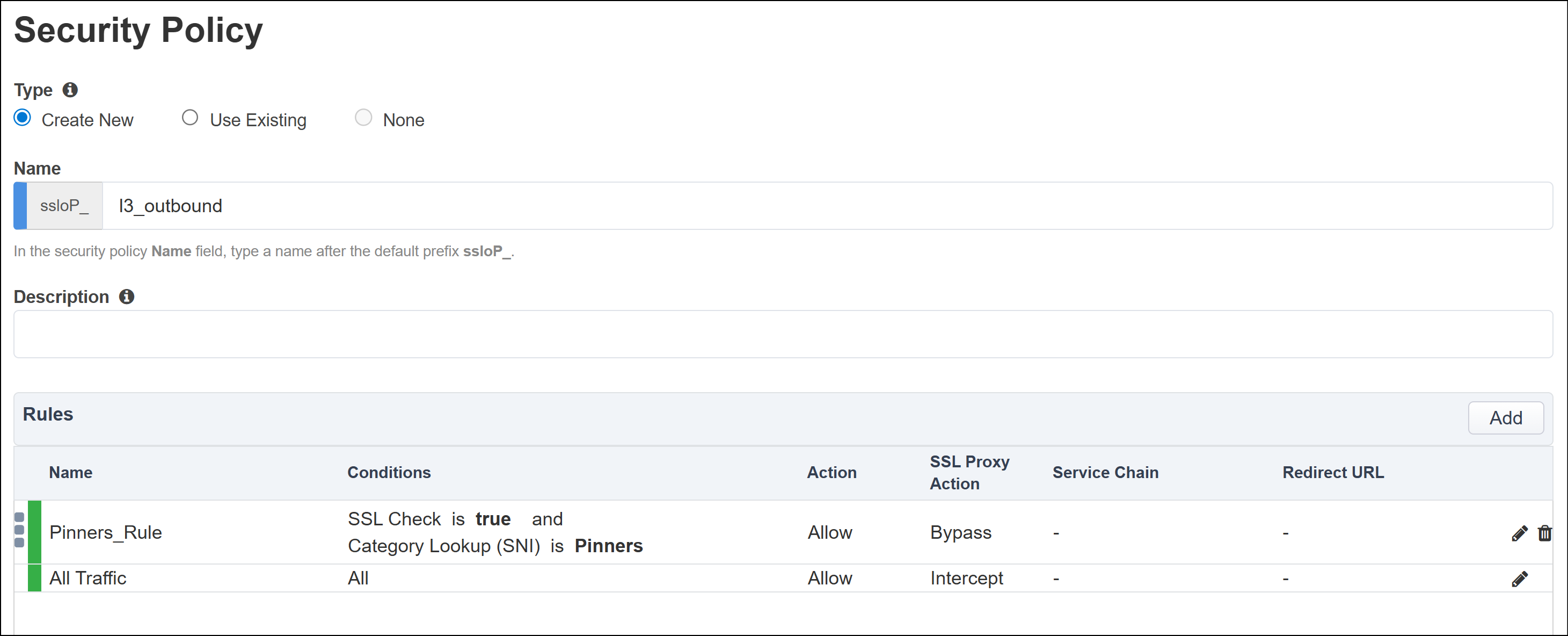Click the Allow action for Pinners_Rule
This screenshot has width=1568, height=636.
pyautogui.click(x=830, y=532)
